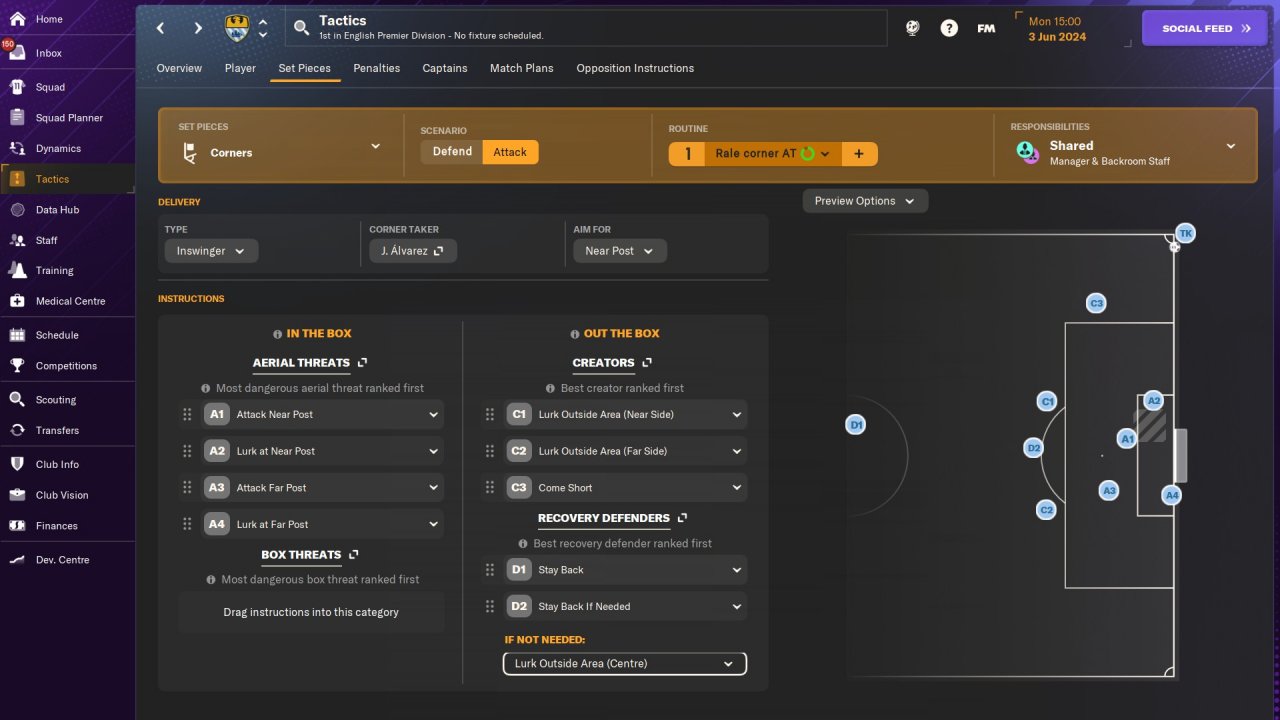Open Finances sidebar icon

[x=17, y=526]
